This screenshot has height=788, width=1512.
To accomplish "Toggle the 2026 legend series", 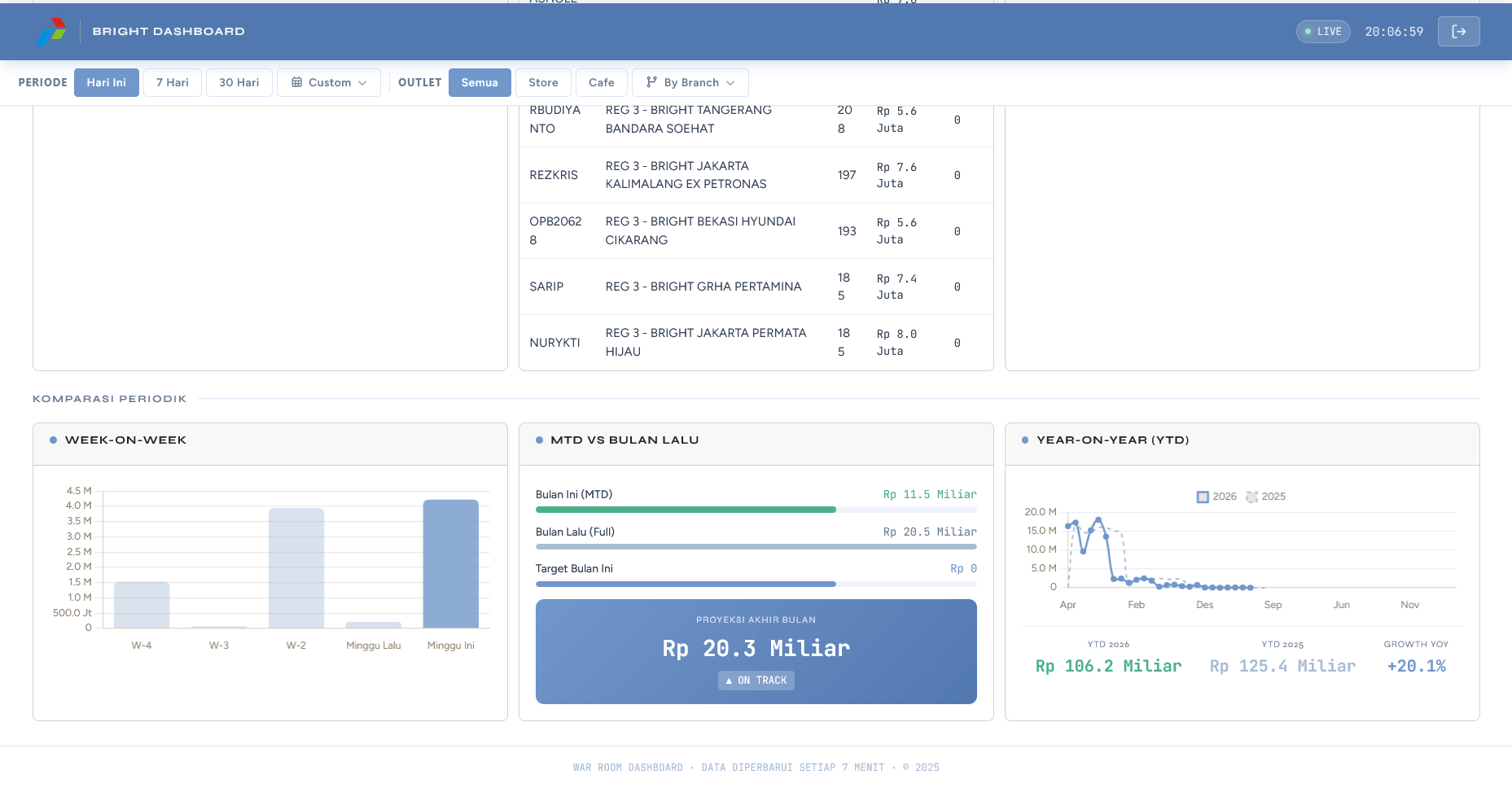I will click(x=1216, y=497).
